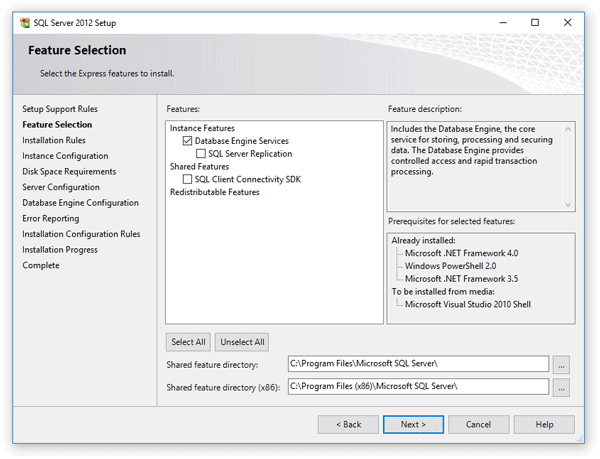Image resolution: width=600 pixels, height=459 pixels.
Task: Select the Installation Rules step
Action: pos(54,140)
